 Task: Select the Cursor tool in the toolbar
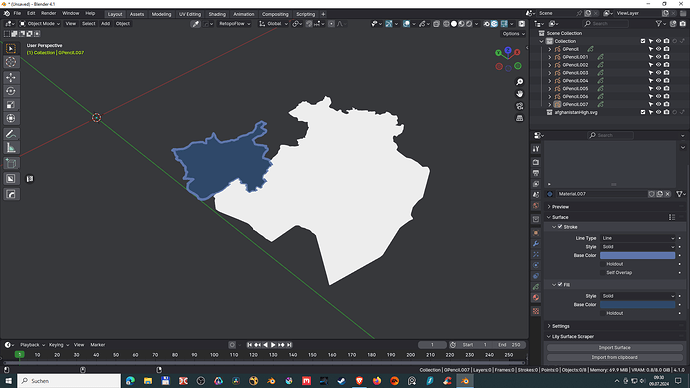tap(11, 62)
